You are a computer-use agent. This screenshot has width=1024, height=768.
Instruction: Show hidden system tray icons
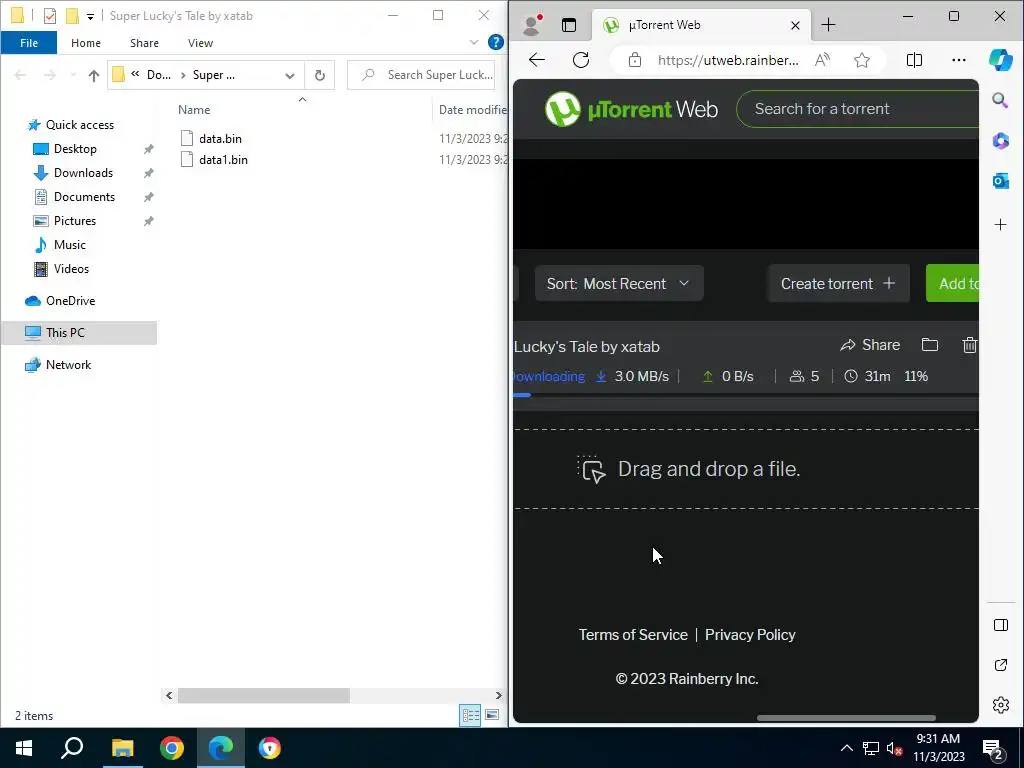(x=846, y=748)
